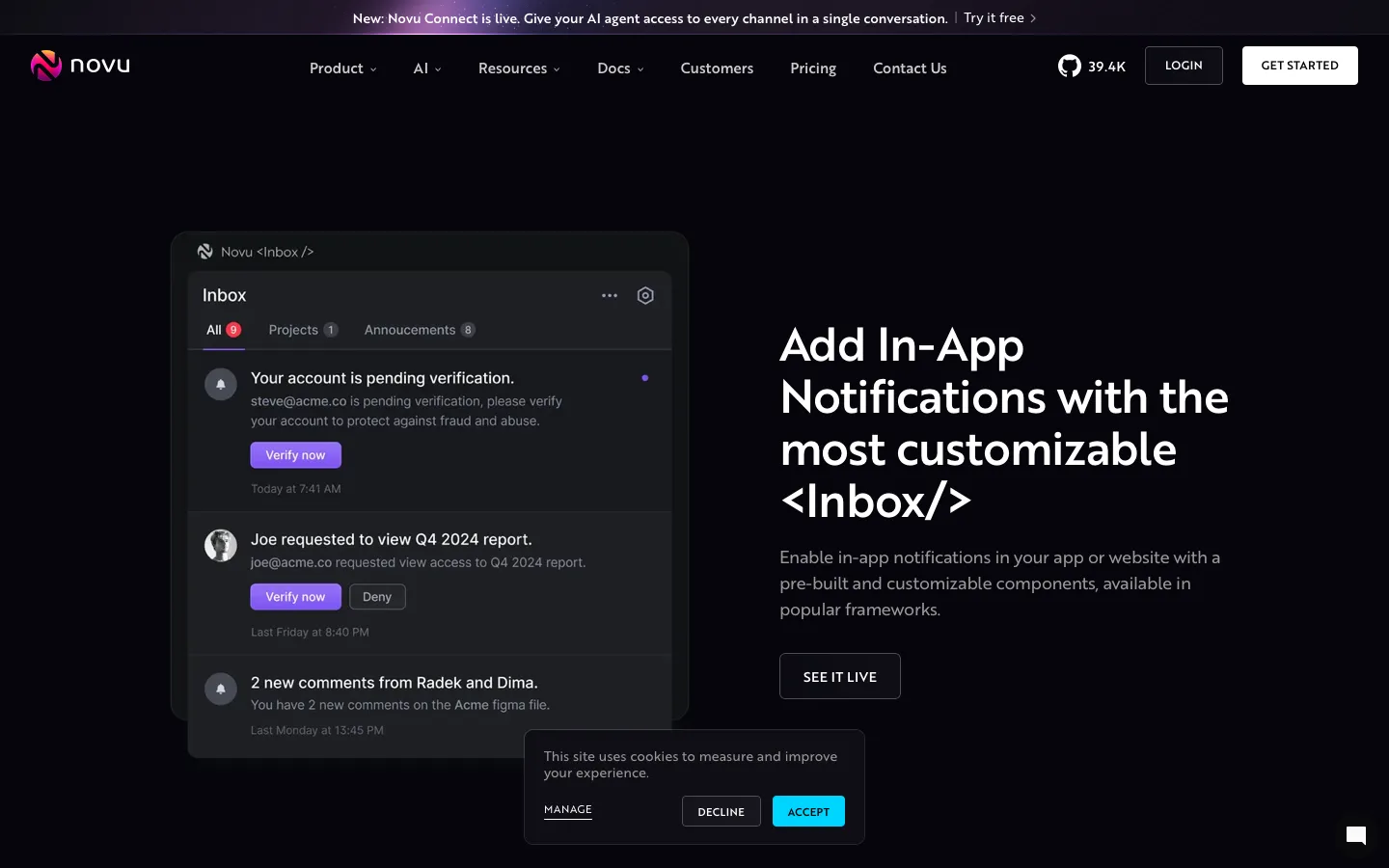Click the LOGIN button
The image size is (1389, 868).
point(1184,66)
